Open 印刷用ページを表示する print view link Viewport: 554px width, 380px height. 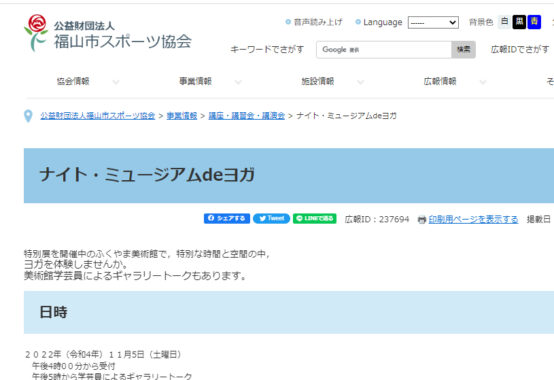473,219
